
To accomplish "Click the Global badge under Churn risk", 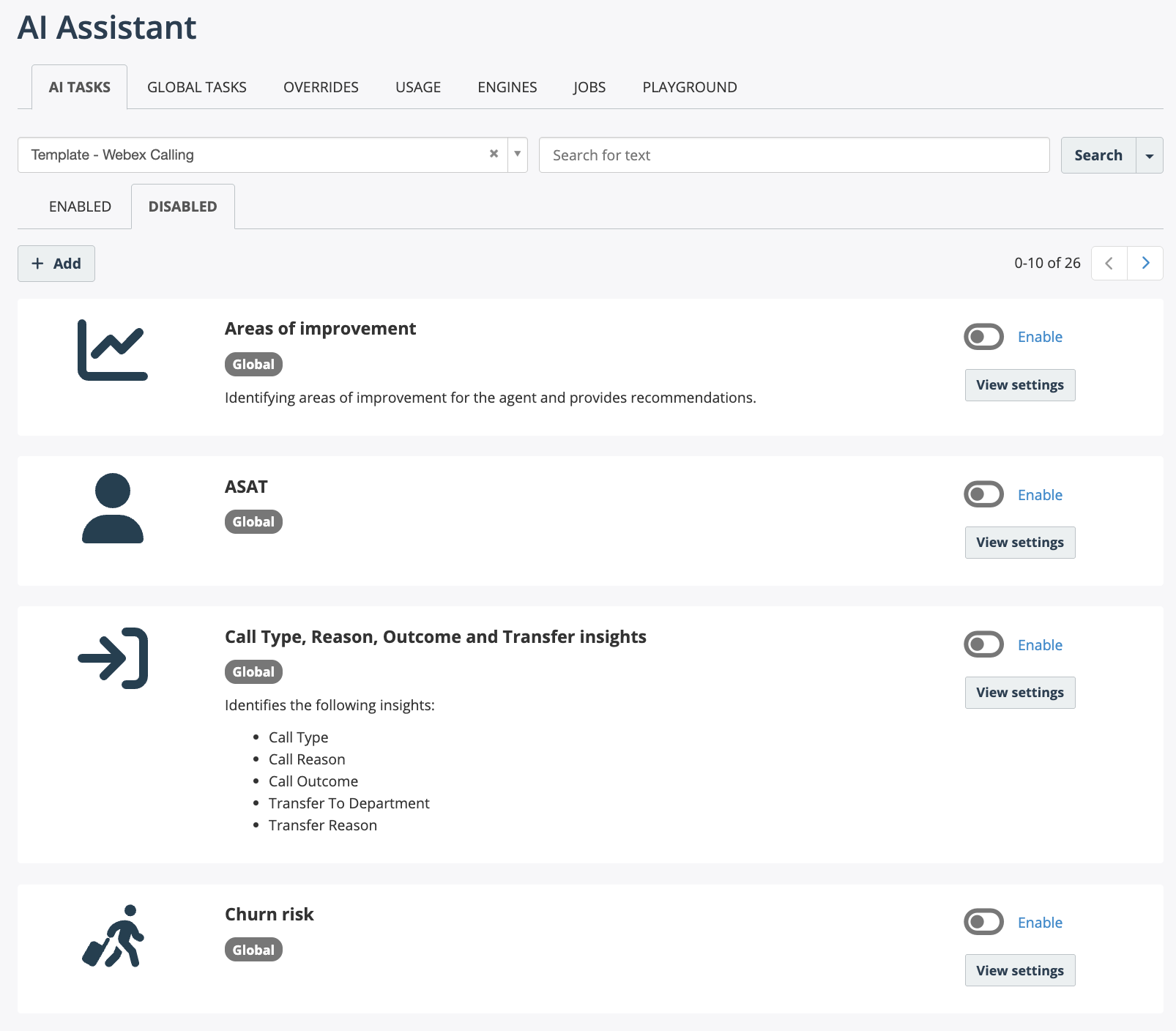I will [253, 950].
